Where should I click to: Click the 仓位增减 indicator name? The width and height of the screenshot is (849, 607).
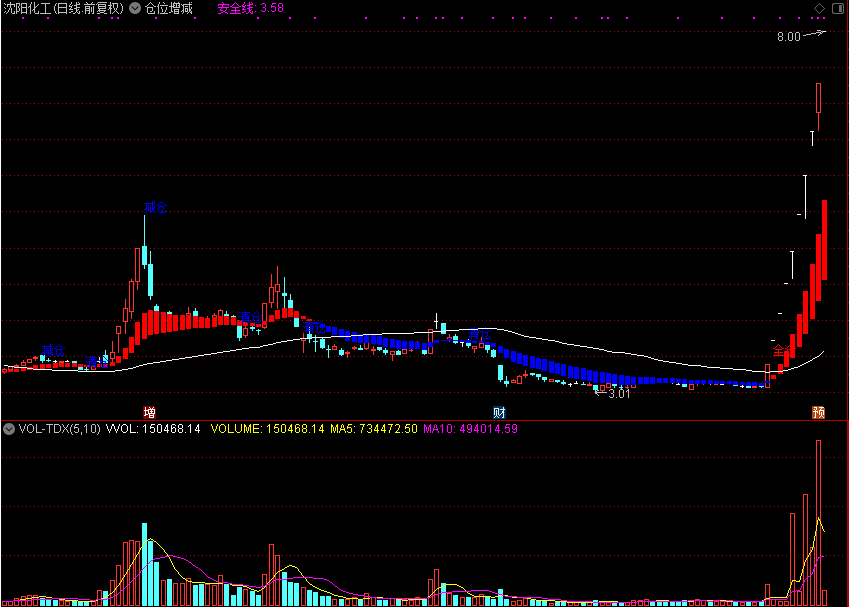click(169, 8)
